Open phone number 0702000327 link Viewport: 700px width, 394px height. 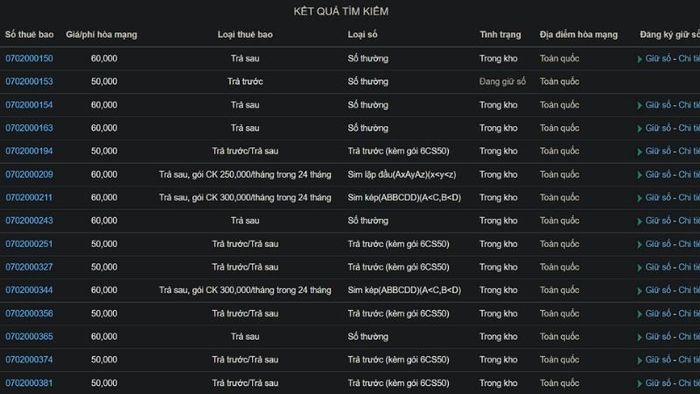tap(29, 267)
